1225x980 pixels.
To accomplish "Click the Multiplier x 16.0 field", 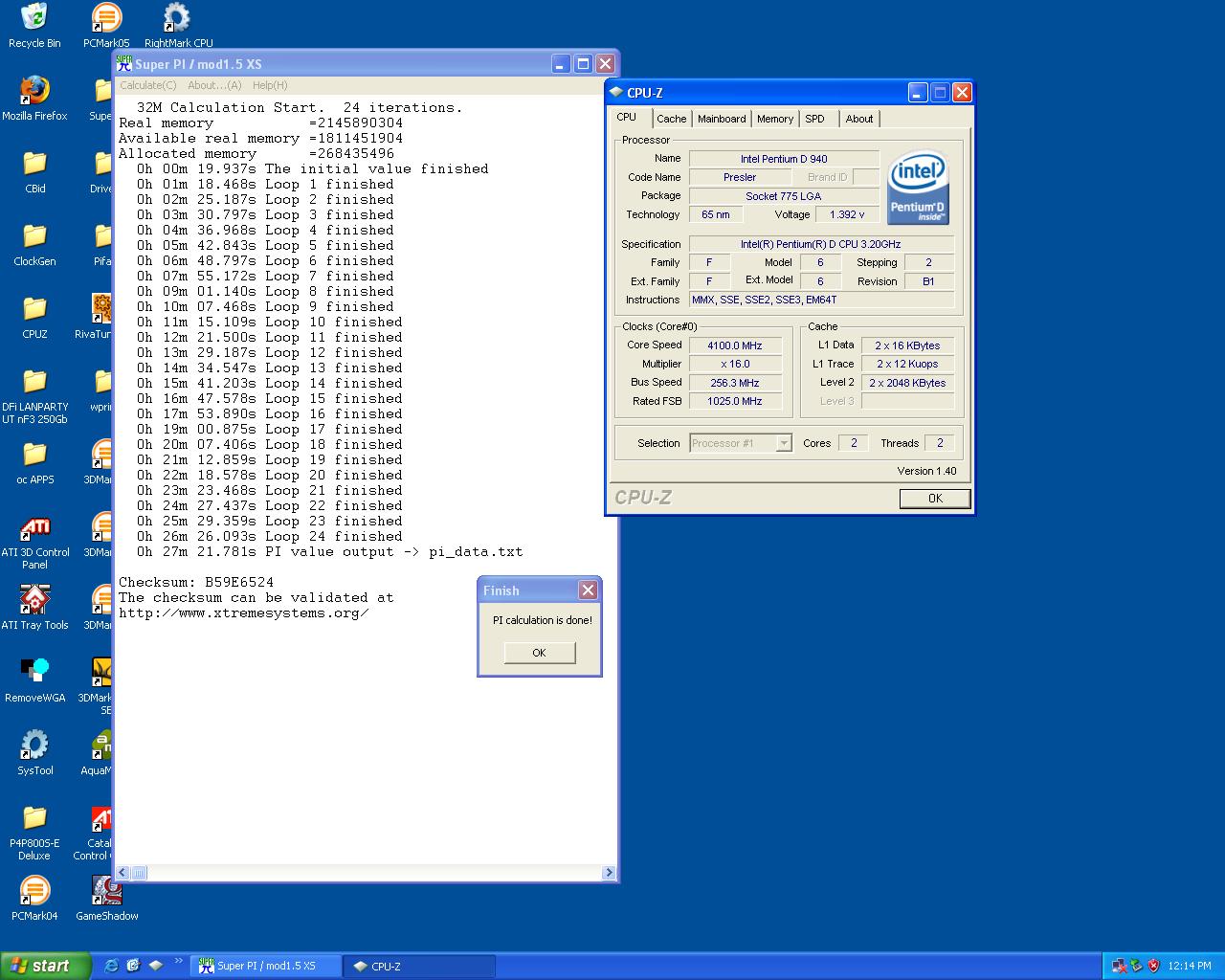I will [x=735, y=364].
